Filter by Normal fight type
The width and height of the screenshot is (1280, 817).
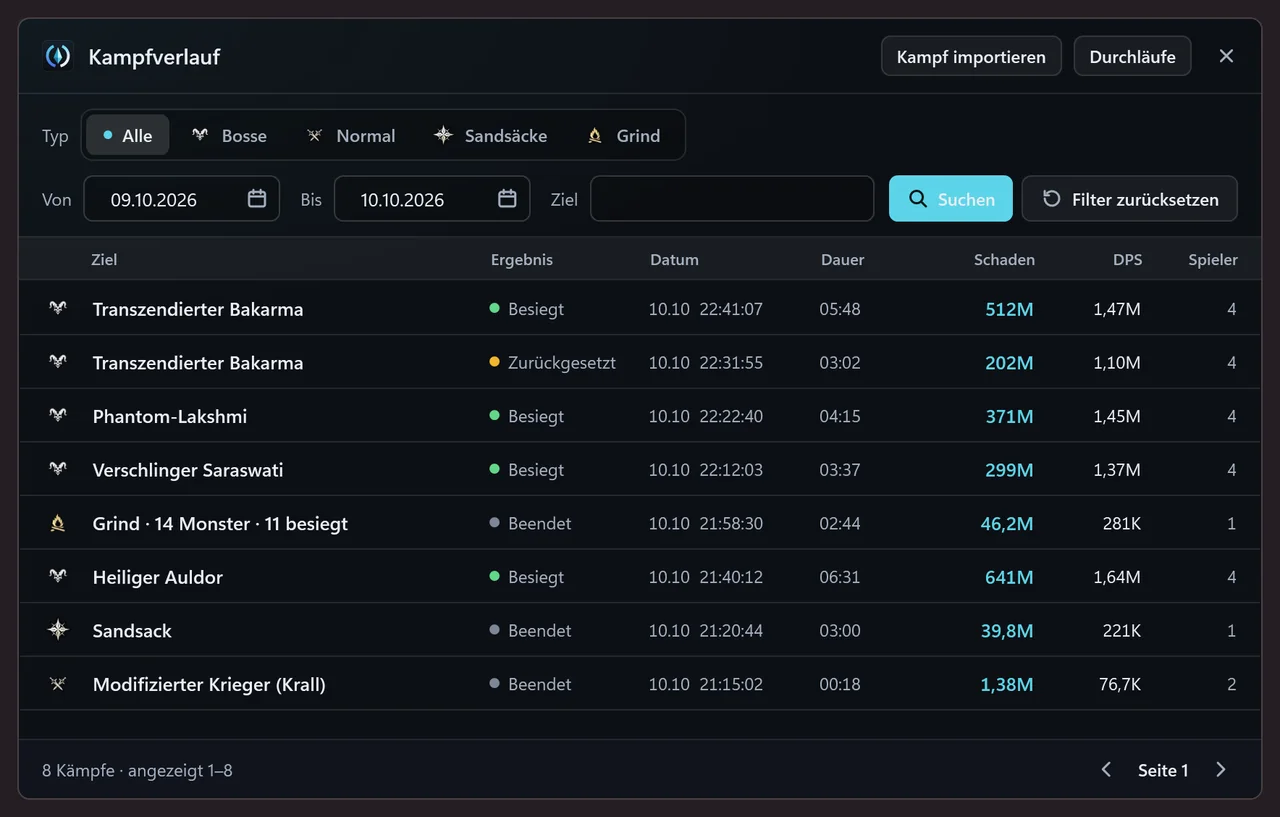pos(350,135)
